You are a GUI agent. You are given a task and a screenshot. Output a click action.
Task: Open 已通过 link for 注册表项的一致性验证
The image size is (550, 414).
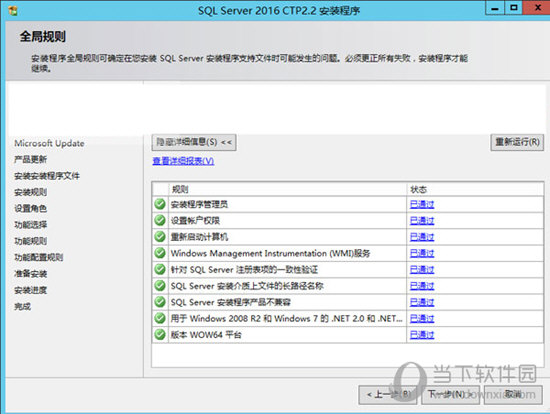click(422, 269)
